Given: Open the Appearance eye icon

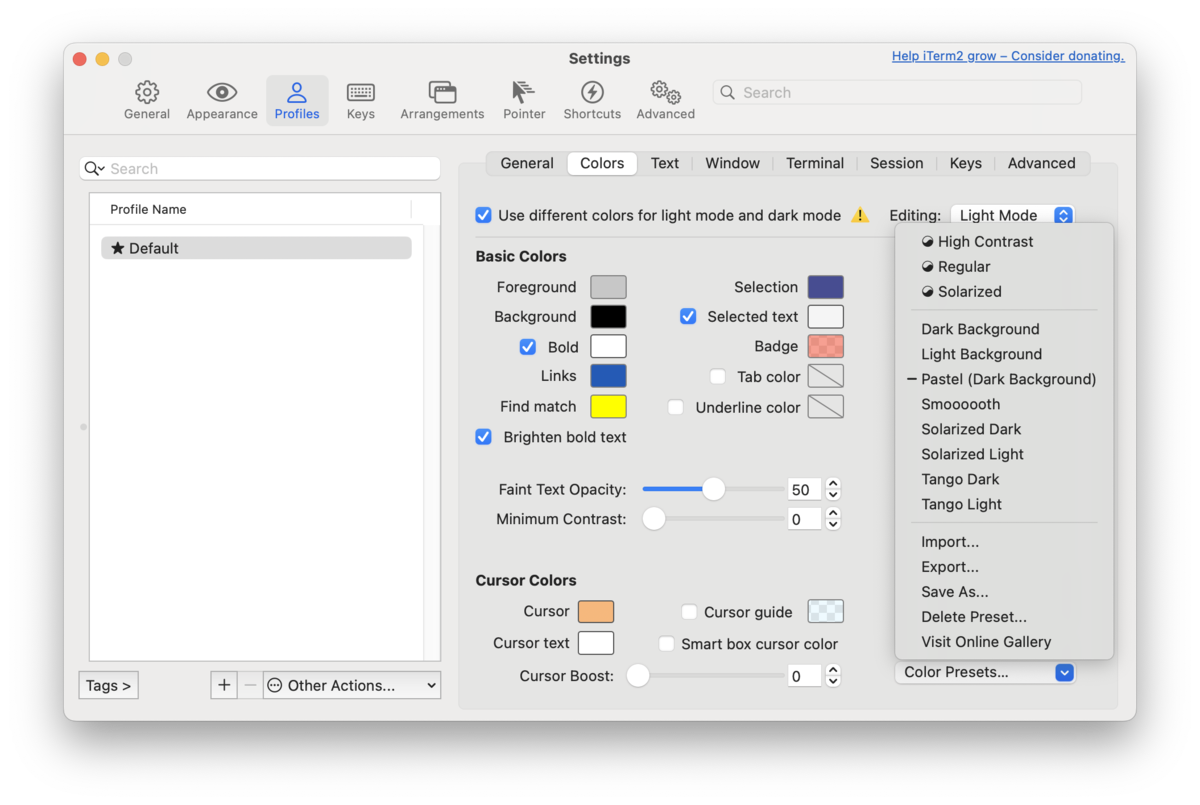Looking at the screenshot, I should 222,93.
